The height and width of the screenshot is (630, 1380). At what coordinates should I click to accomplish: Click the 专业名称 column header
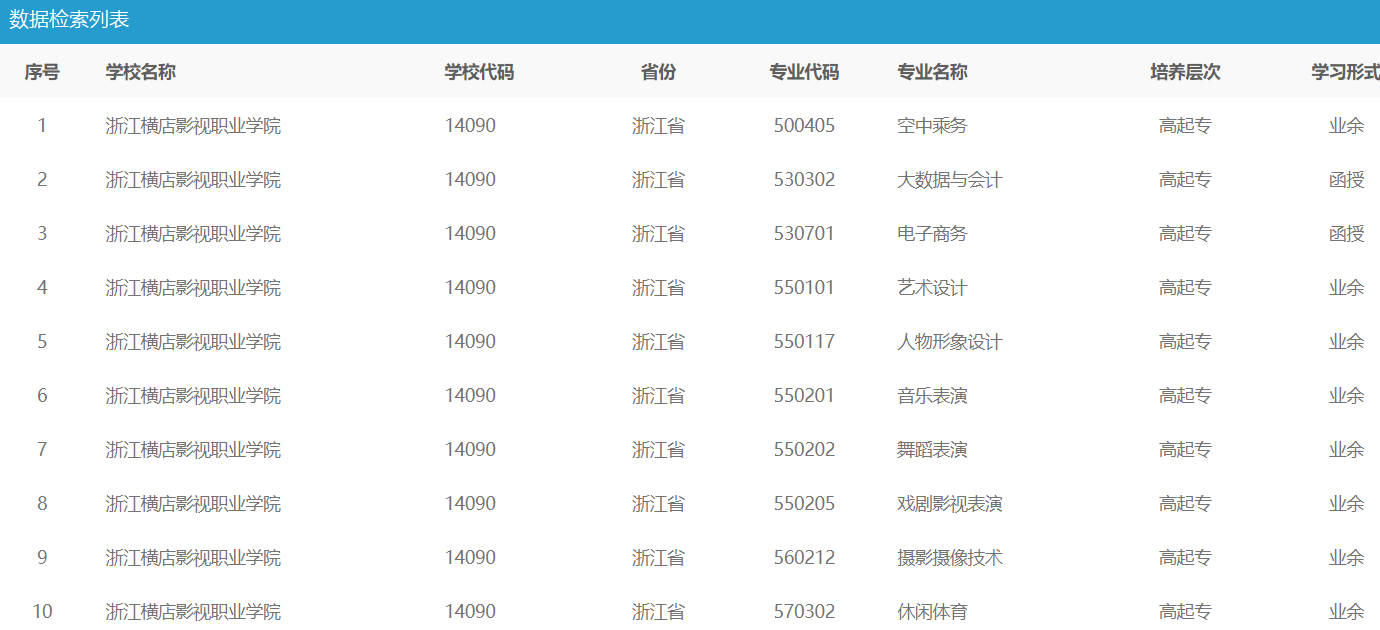pyautogui.click(x=933, y=72)
